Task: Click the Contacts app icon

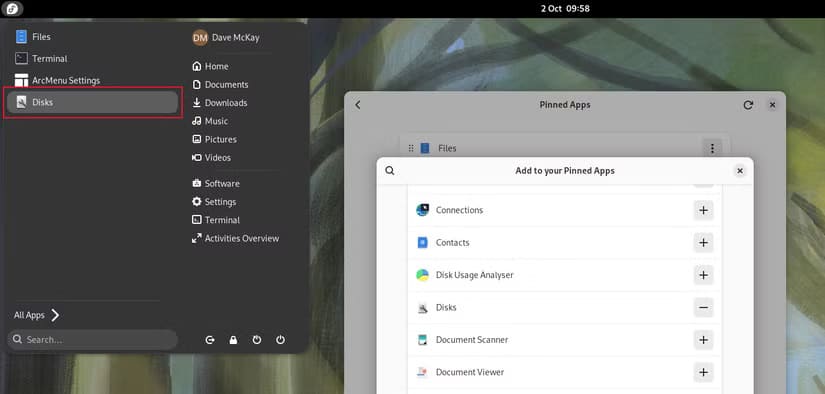Action: 422,243
